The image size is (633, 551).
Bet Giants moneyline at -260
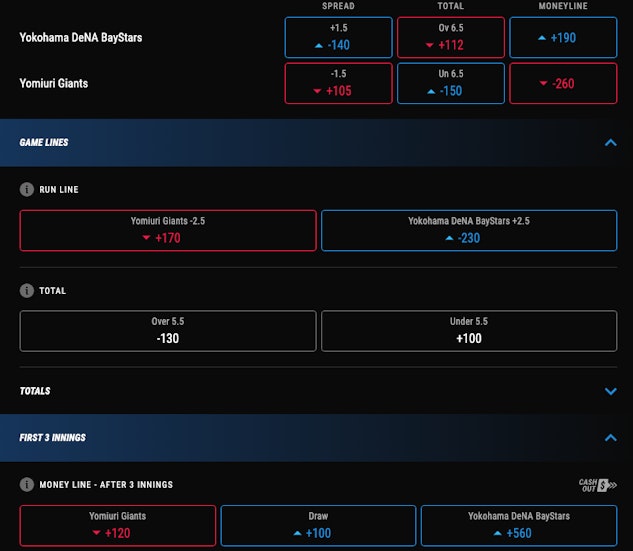pos(563,84)
